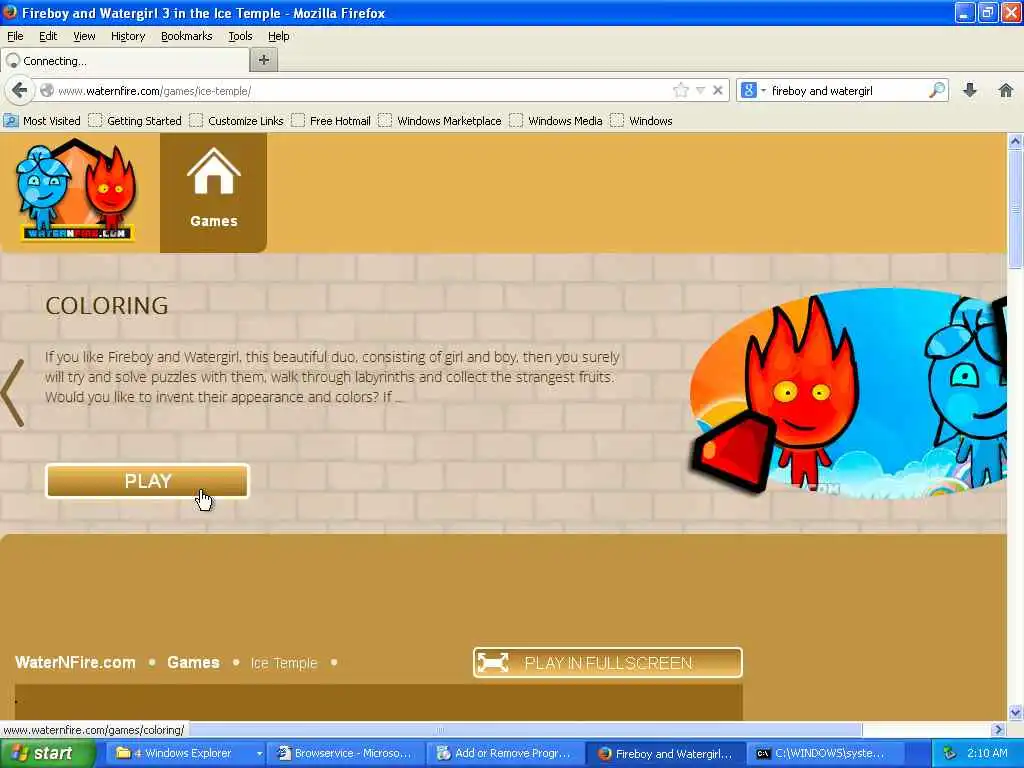Select the Connecting... tab
1024x768 pixels.
125,61
